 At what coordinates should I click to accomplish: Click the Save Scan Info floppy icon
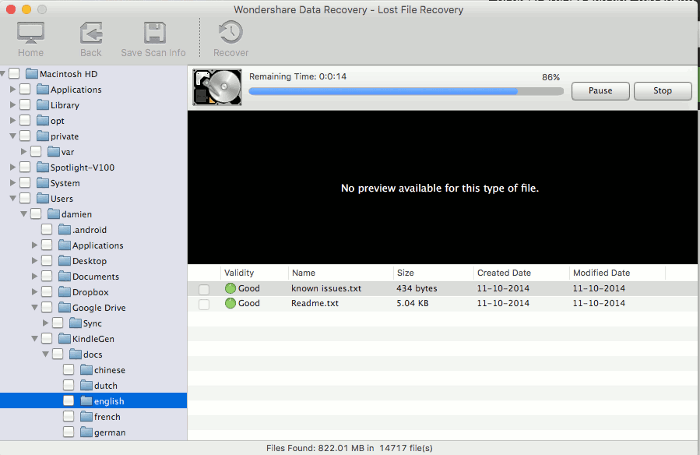point(154,33)
